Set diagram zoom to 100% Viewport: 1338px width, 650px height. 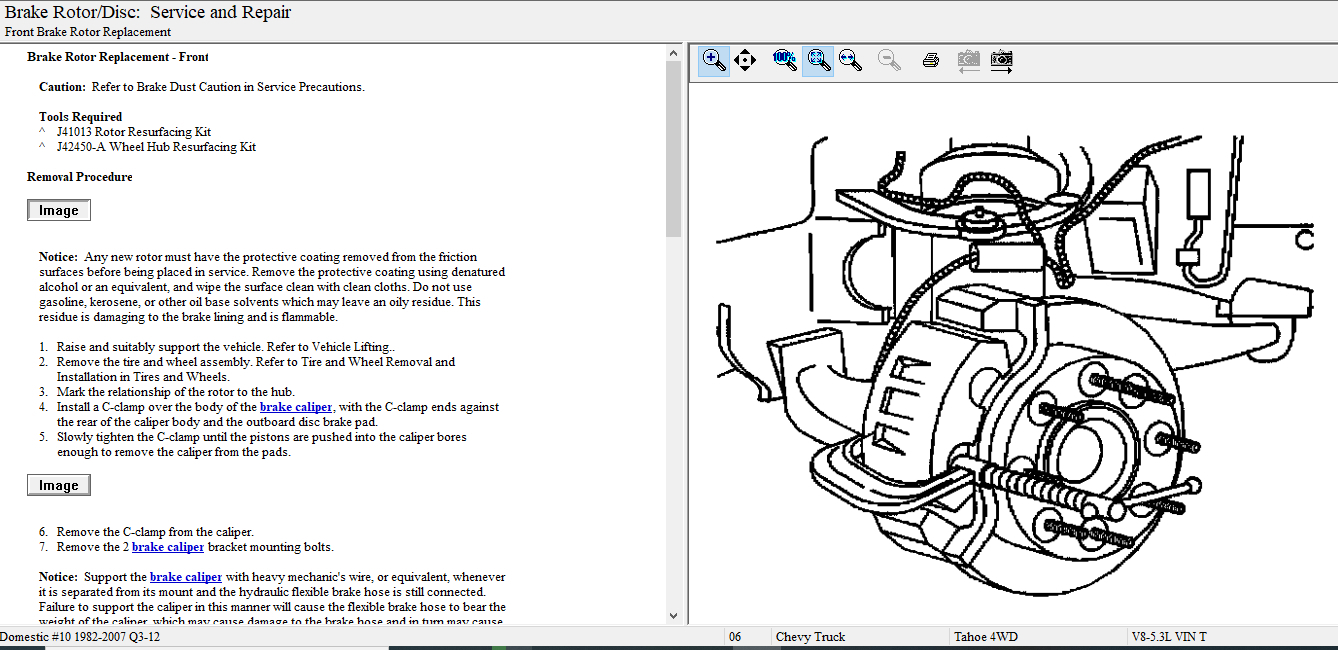(785, 60)
